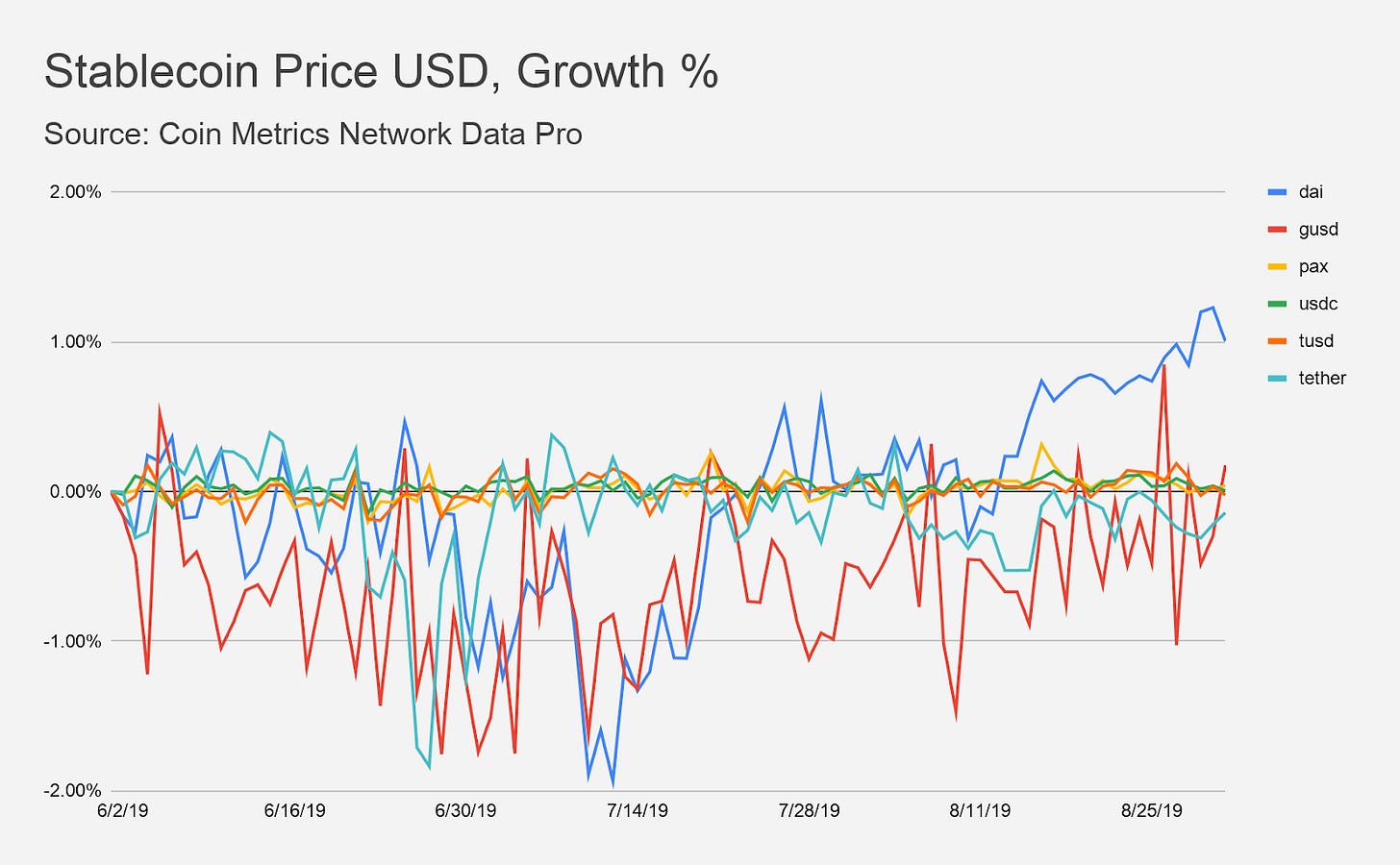Click the Coin Metrics source subtitle
Screen dimensions: 1400x865
313,134
